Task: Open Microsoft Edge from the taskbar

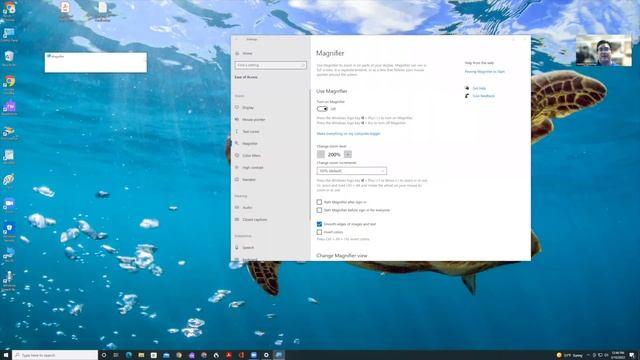Action: pos(129,355)
